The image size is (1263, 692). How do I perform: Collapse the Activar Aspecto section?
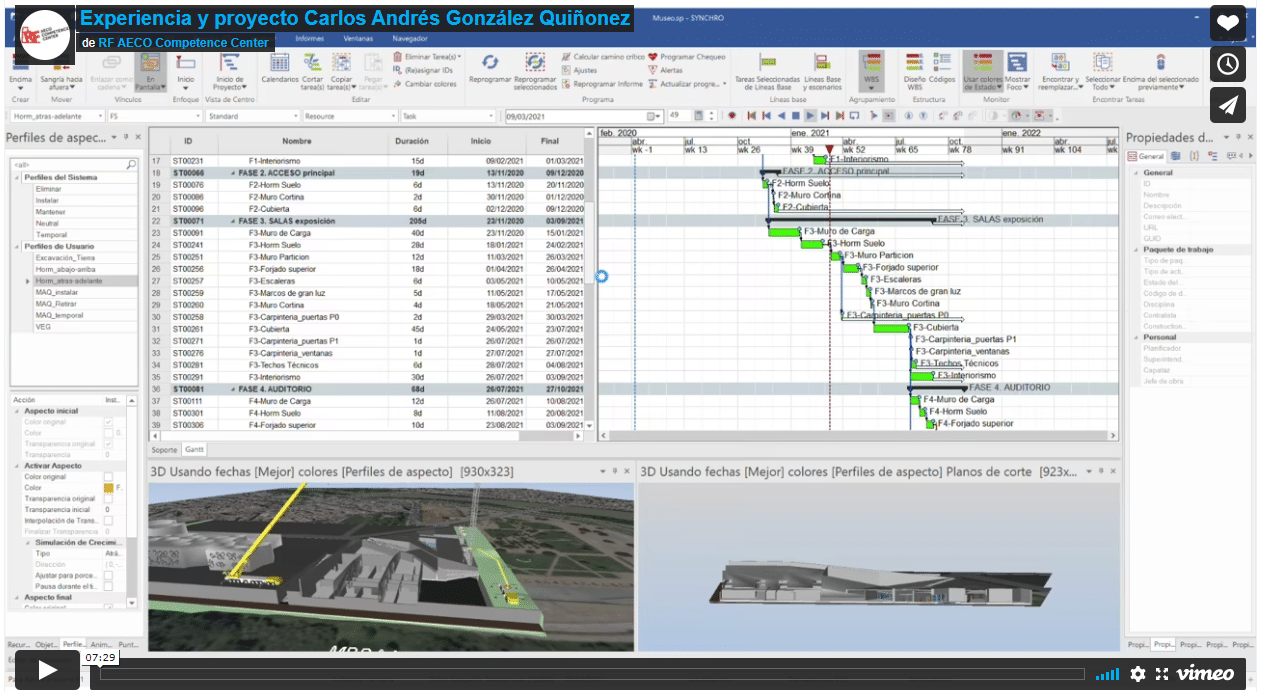(16, 466)
